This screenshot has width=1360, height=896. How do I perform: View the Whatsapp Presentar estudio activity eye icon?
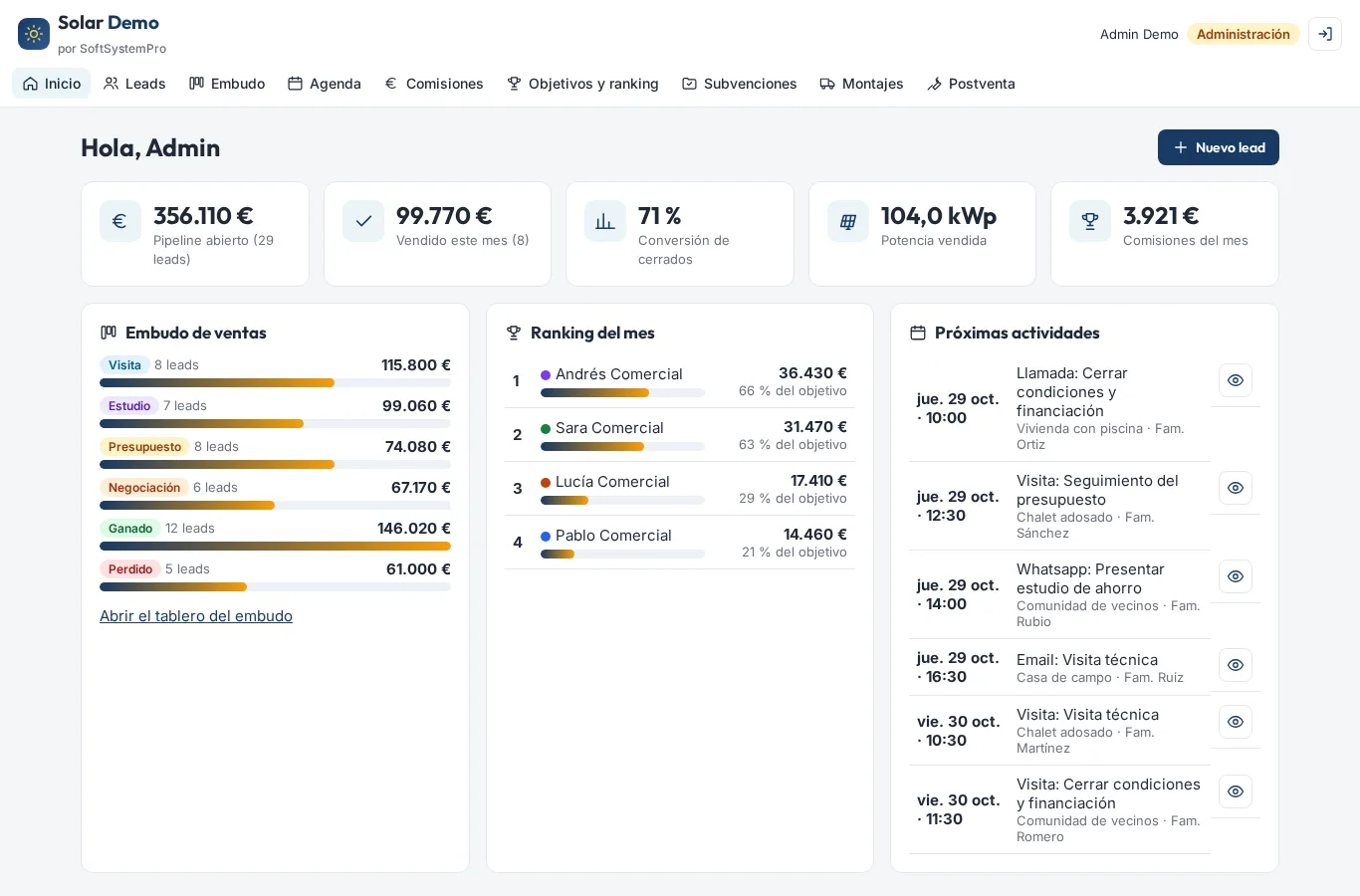(x=1236, y=576)
